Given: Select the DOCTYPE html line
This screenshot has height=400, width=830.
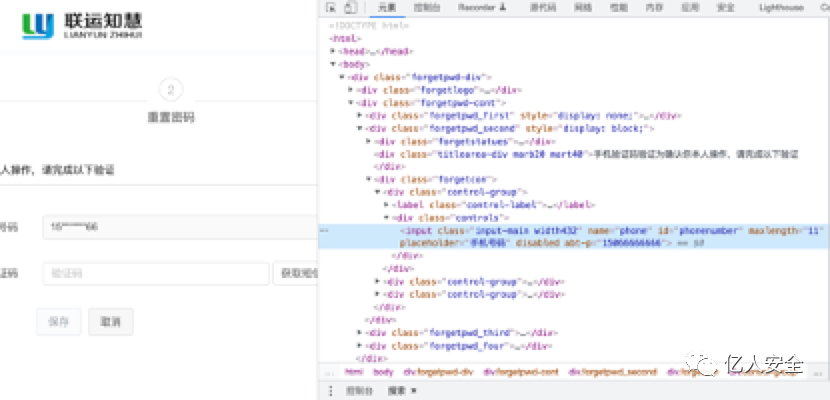Looking at the screenshot, I should tap(368, 25).
